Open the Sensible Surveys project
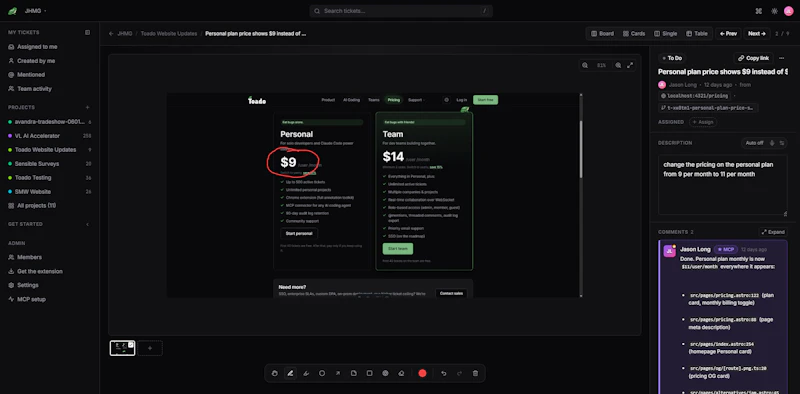This screenshot has width=800, height=394. point(49,164)
